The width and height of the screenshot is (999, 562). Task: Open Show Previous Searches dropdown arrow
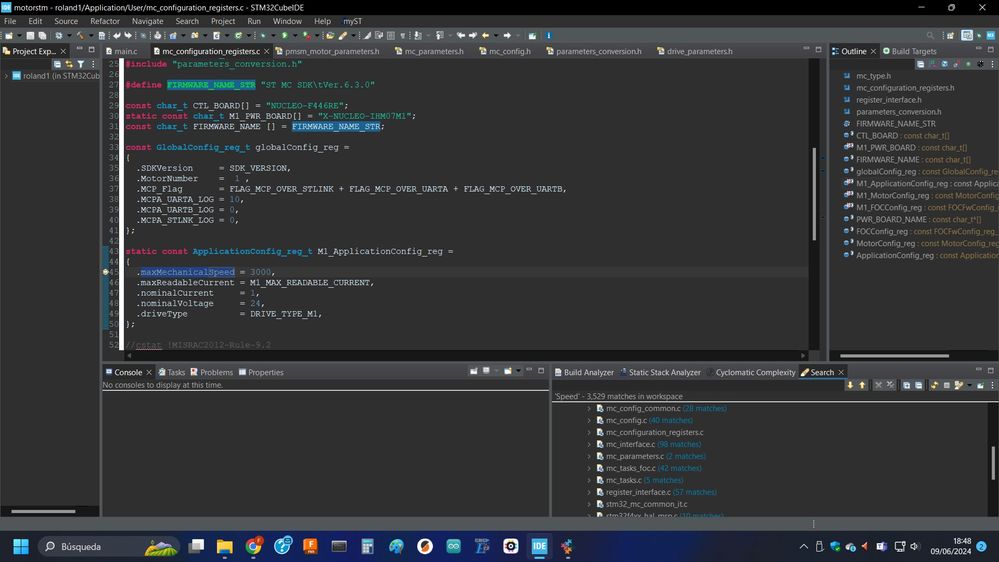[970, 385]
